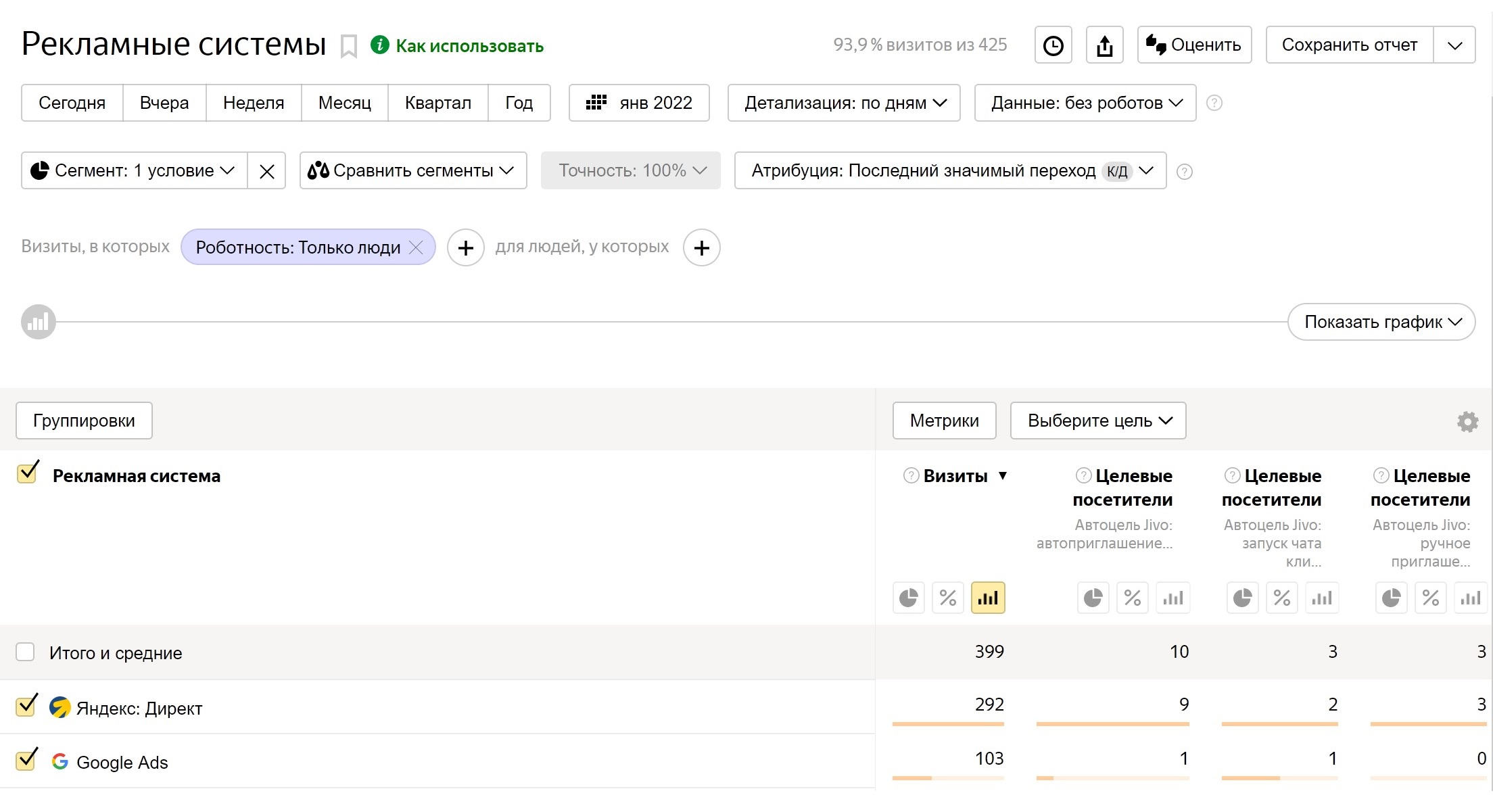Viewport: 1493px width, 812px height.
Task: Open Метрики button
Action: click(945, 421)
